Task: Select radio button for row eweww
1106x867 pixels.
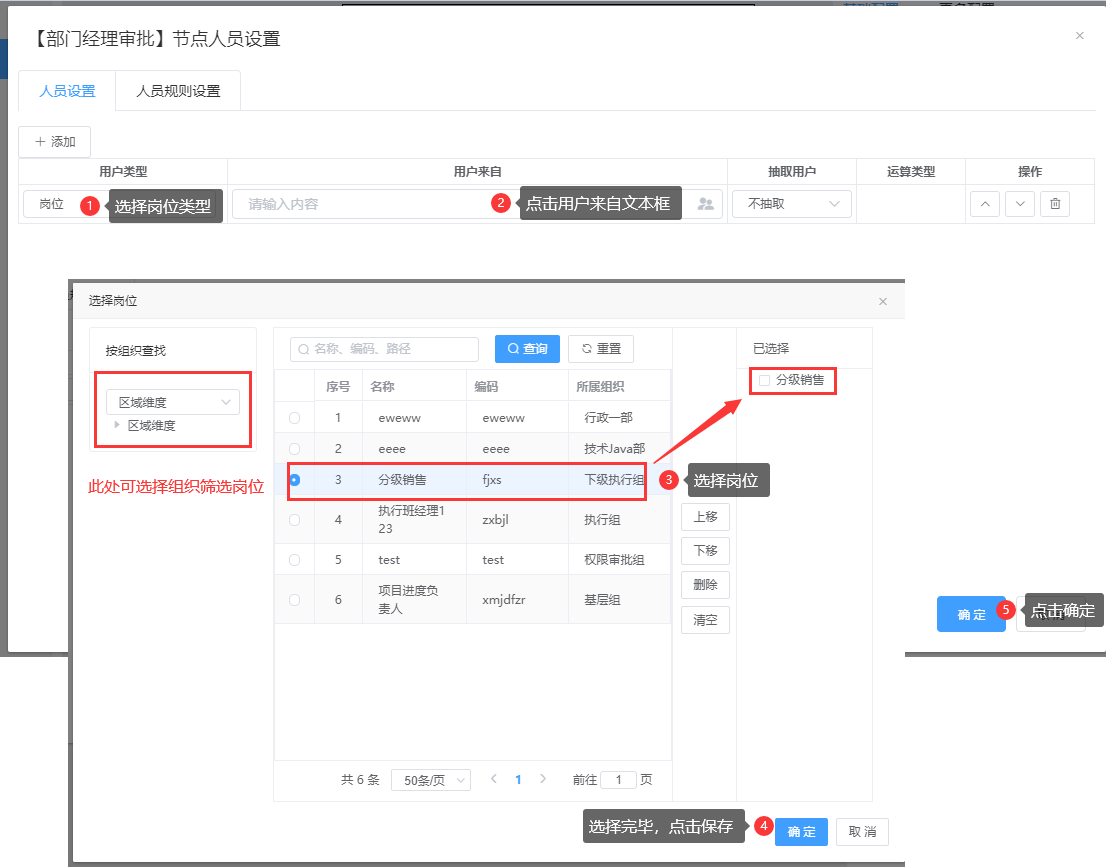Action: click(294, 418)
